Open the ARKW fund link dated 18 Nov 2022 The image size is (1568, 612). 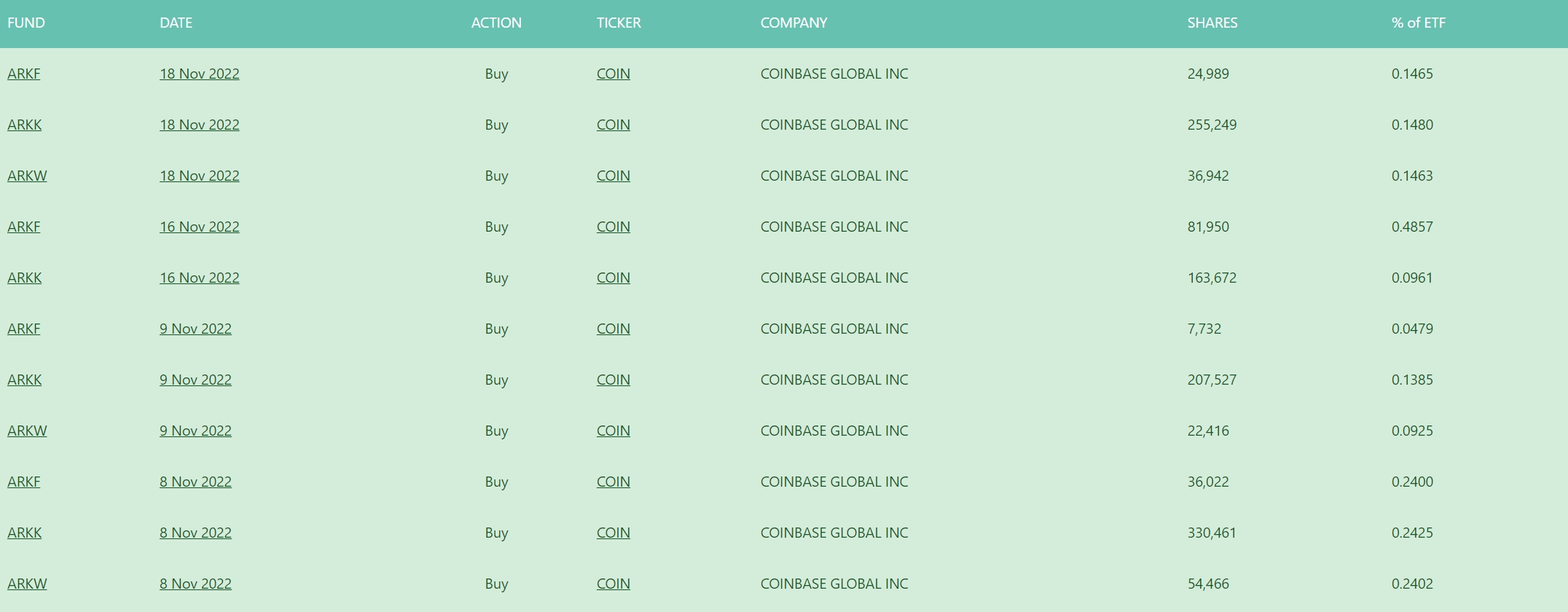click(x=27, y=176)
